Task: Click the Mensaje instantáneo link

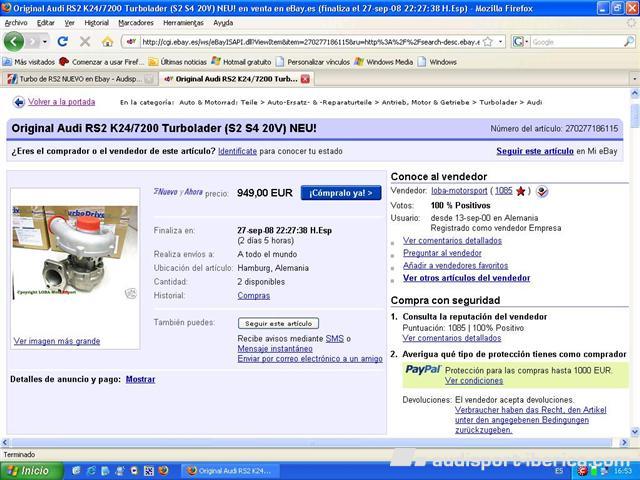Action: (x=275, y=349)
